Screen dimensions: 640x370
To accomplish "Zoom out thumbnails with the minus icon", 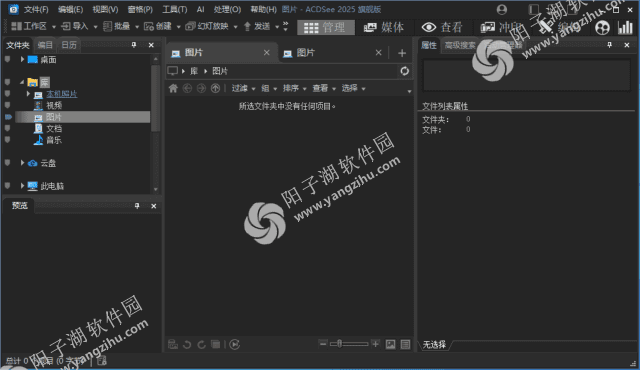I will [x=323, y=344].
